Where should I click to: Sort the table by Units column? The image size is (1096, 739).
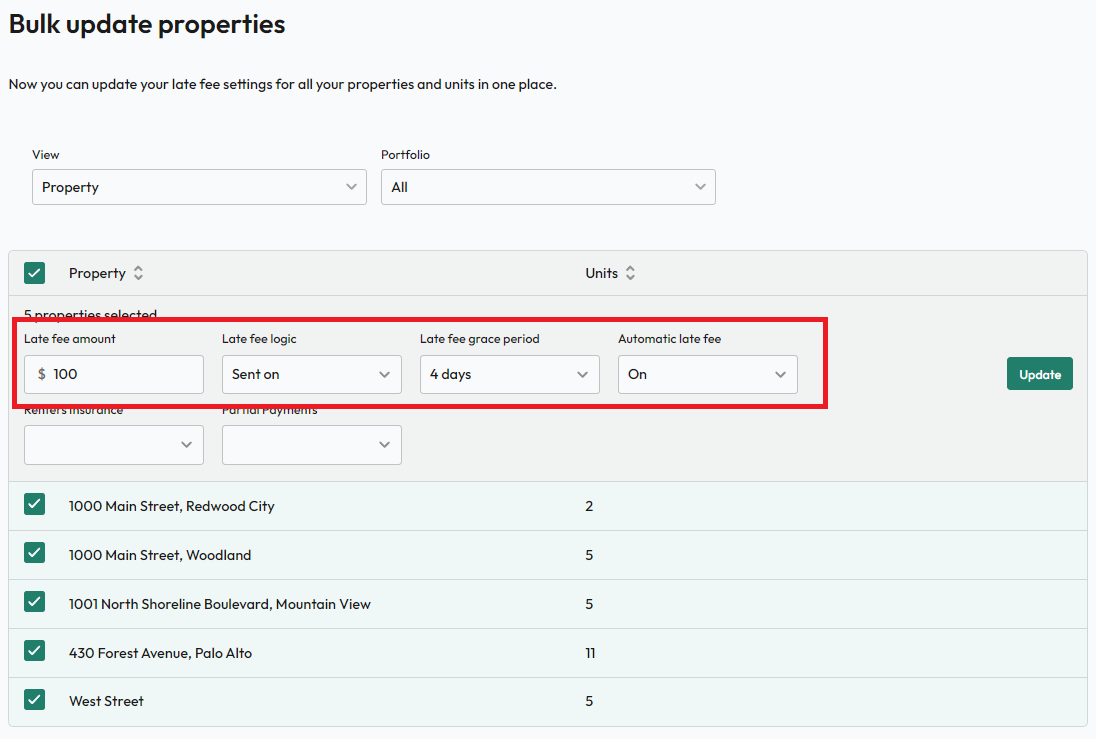tap(630, 273)
